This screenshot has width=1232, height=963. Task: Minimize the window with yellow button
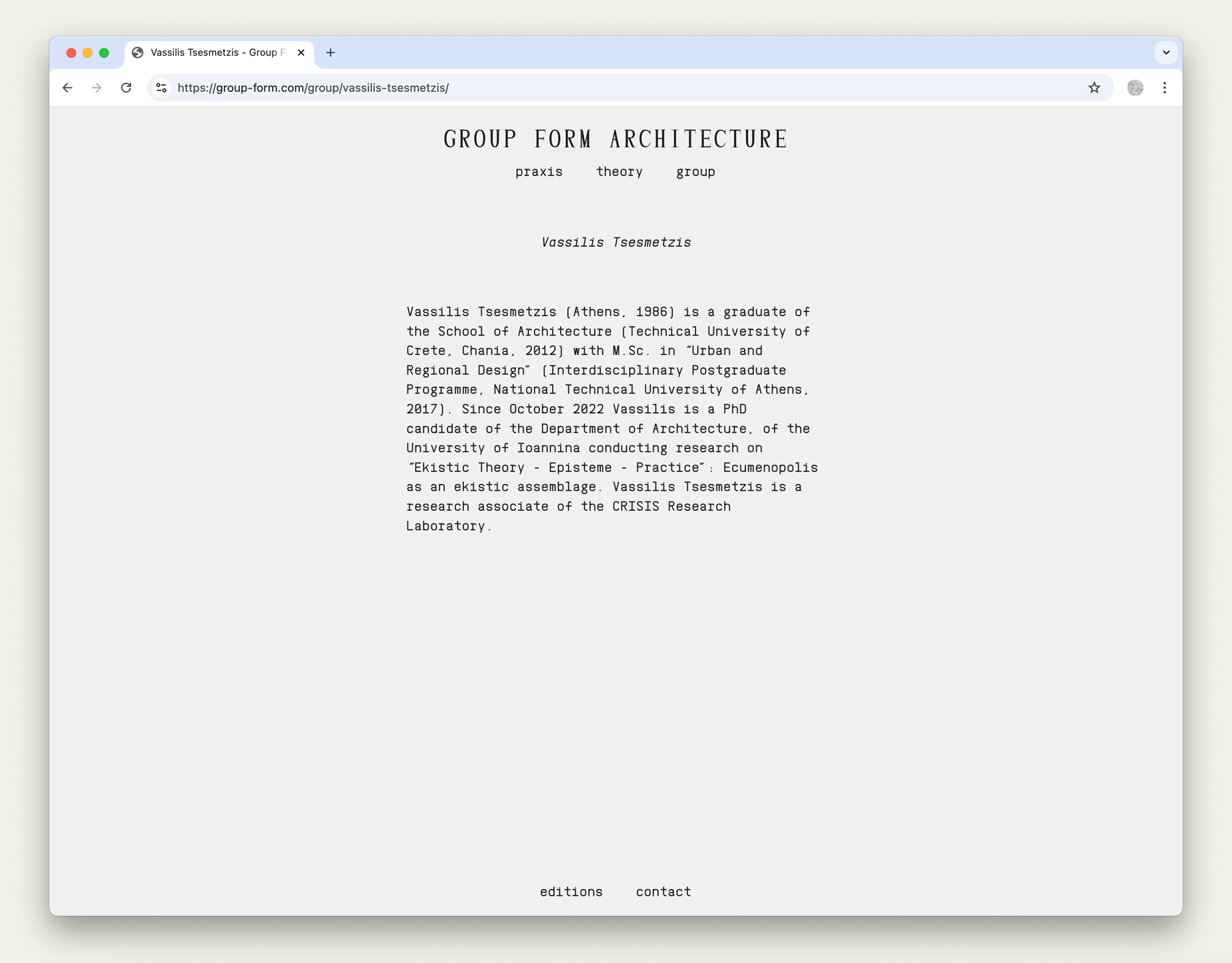(x=88, y=53)
